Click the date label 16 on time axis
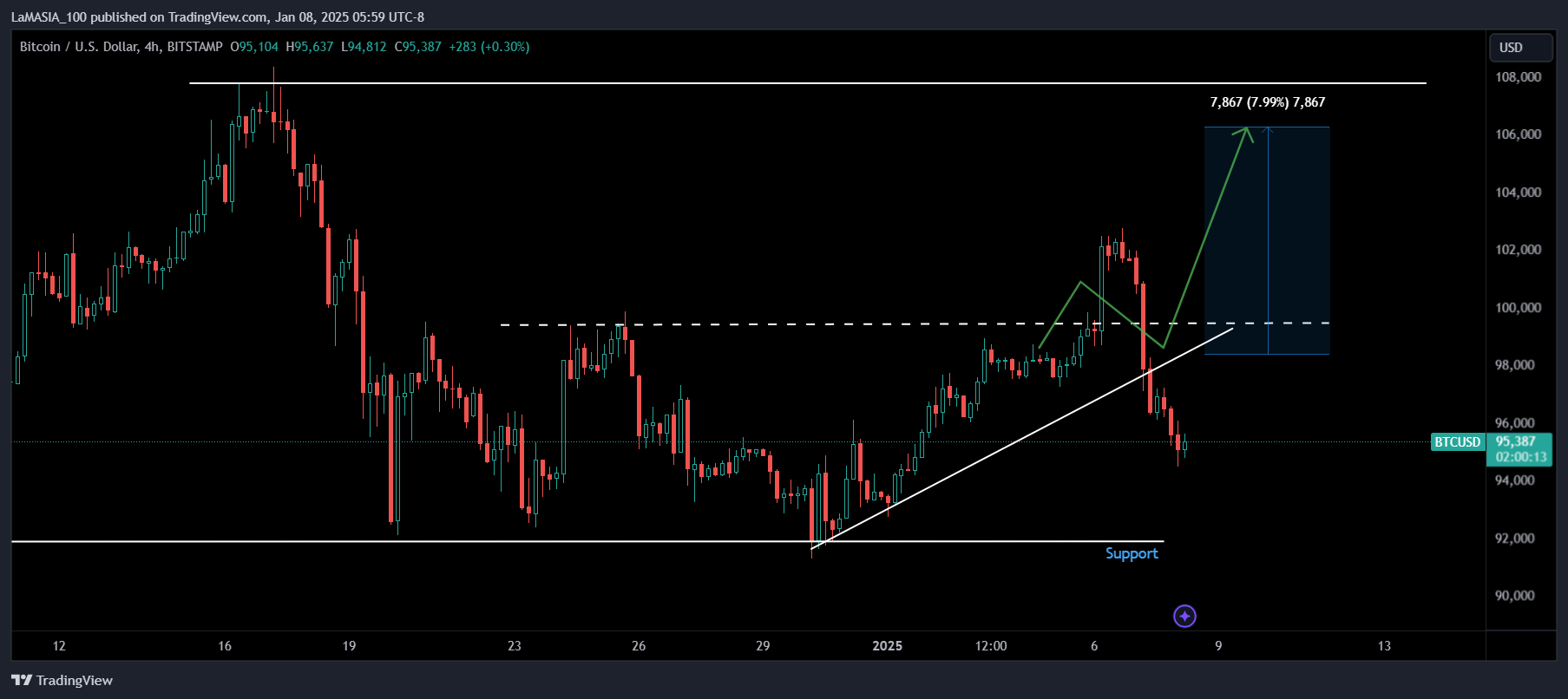The height and width of the screenshot is (699, 1568). pyautogui.click(x=225, y=646)
